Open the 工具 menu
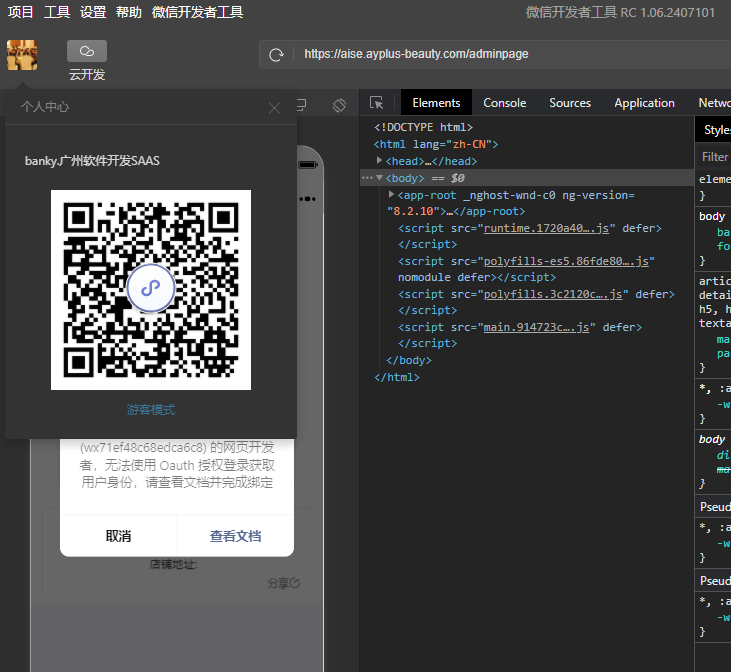 (57, 12)
